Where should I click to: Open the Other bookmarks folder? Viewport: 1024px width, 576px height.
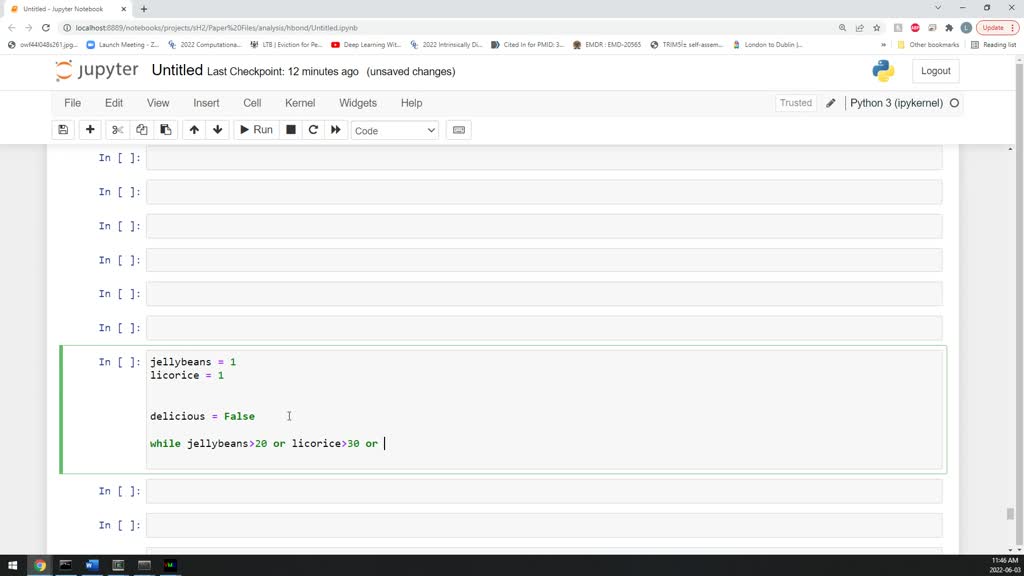935,44
